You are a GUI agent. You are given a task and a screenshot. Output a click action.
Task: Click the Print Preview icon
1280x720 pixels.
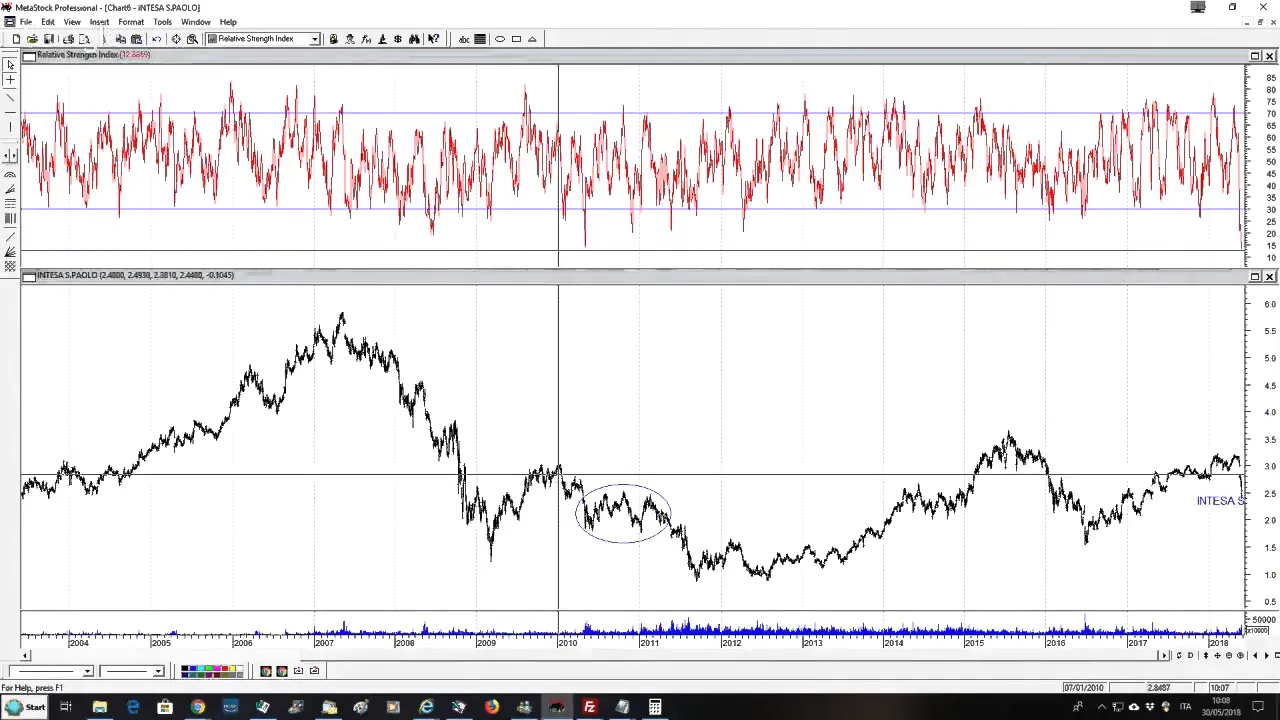pyautogui.click(x=85, y=39)
